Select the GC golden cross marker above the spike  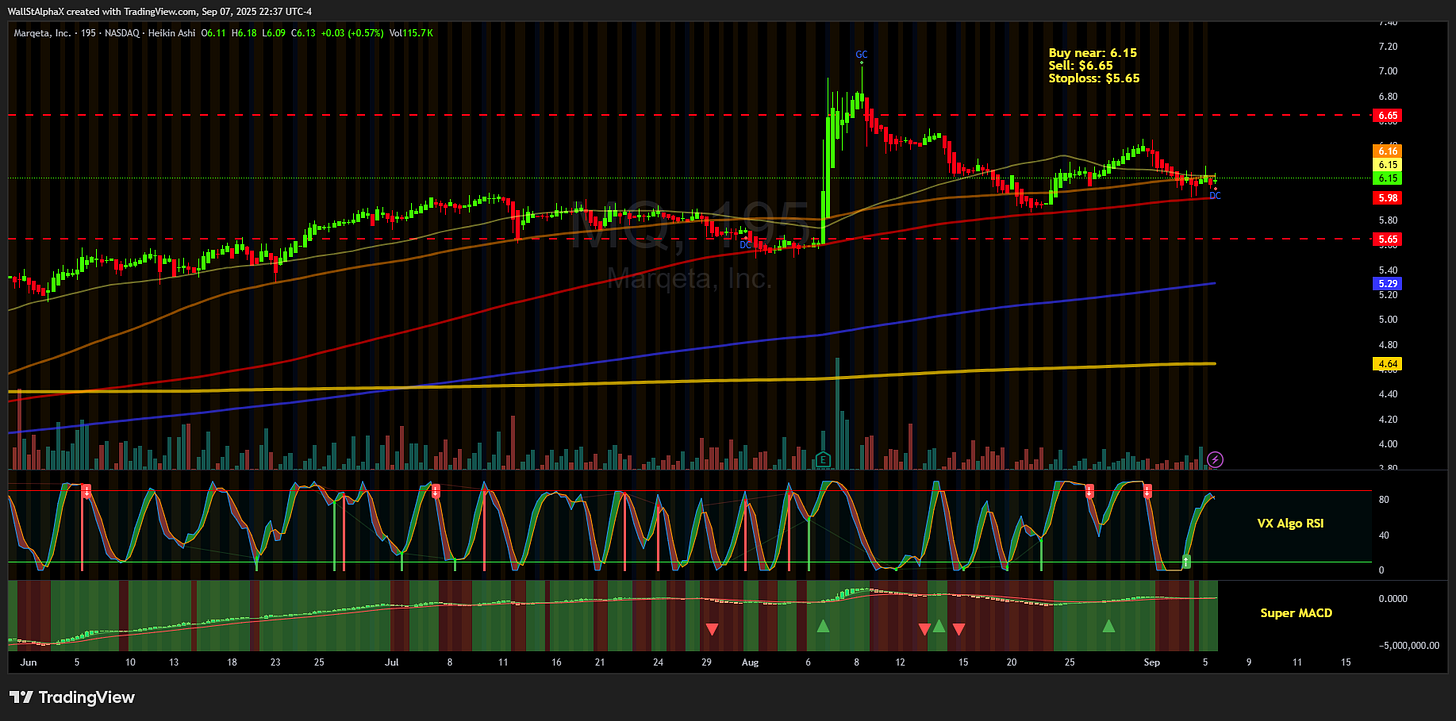pyautogui.click(x=861, y=54)
